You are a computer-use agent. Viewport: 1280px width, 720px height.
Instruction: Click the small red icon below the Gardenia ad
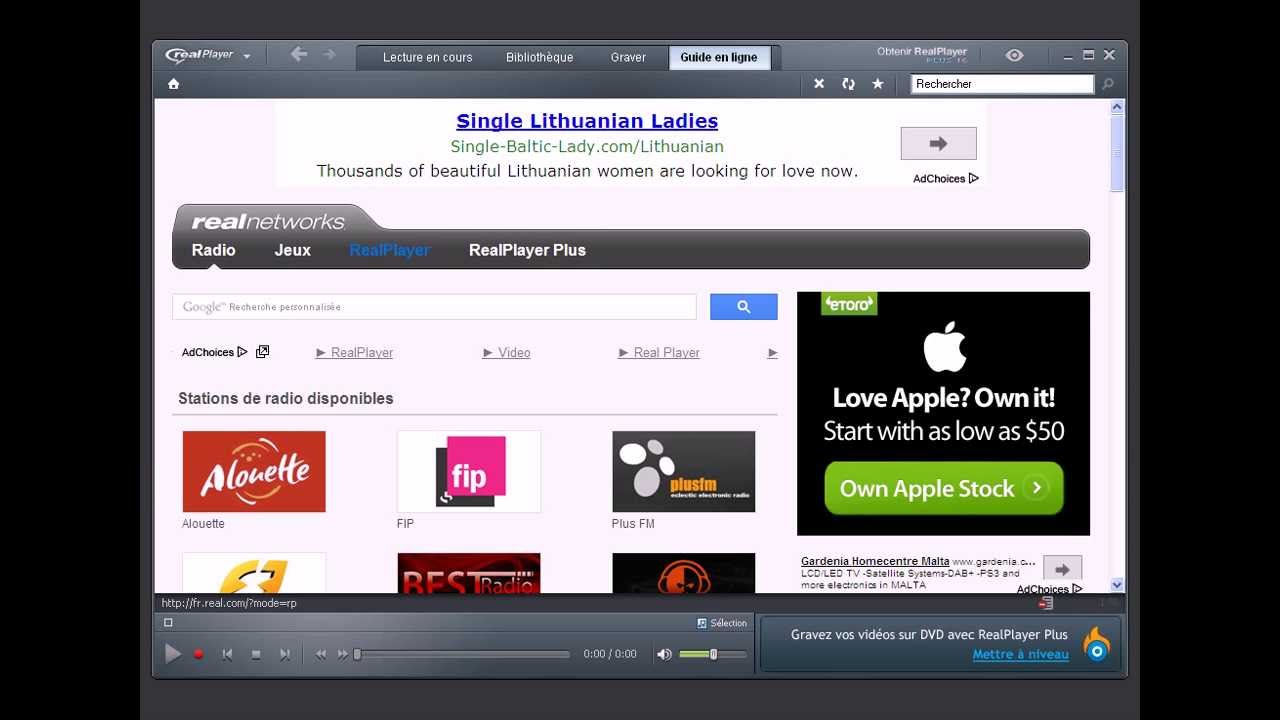1046,603
